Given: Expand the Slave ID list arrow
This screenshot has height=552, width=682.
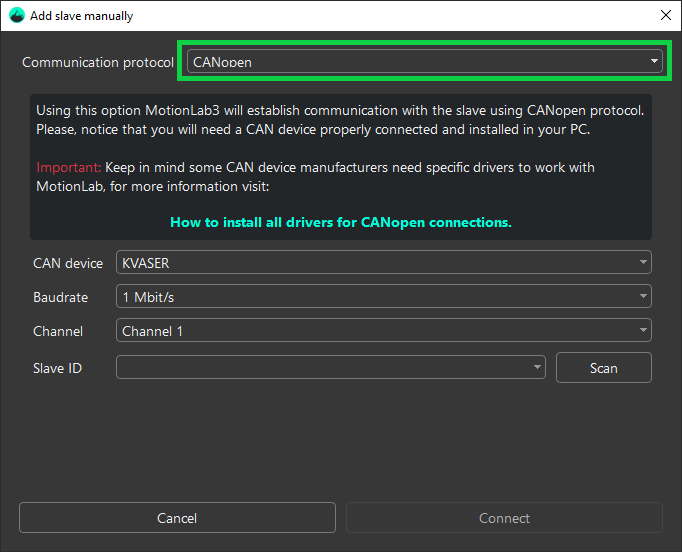Looking at the screenshot, I should 537,368.
